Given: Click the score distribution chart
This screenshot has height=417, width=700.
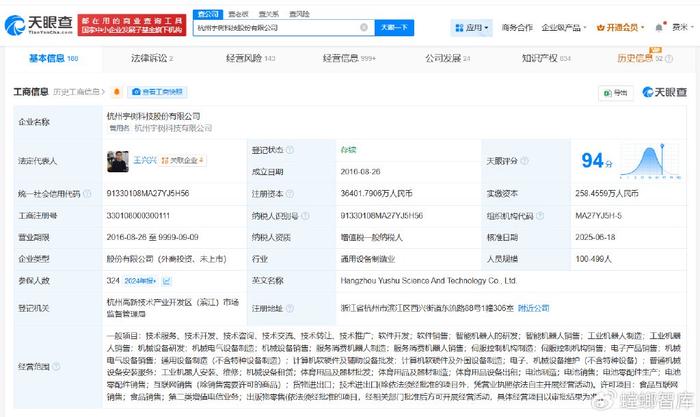Looking at the screenshot, I should pos(650,161).
